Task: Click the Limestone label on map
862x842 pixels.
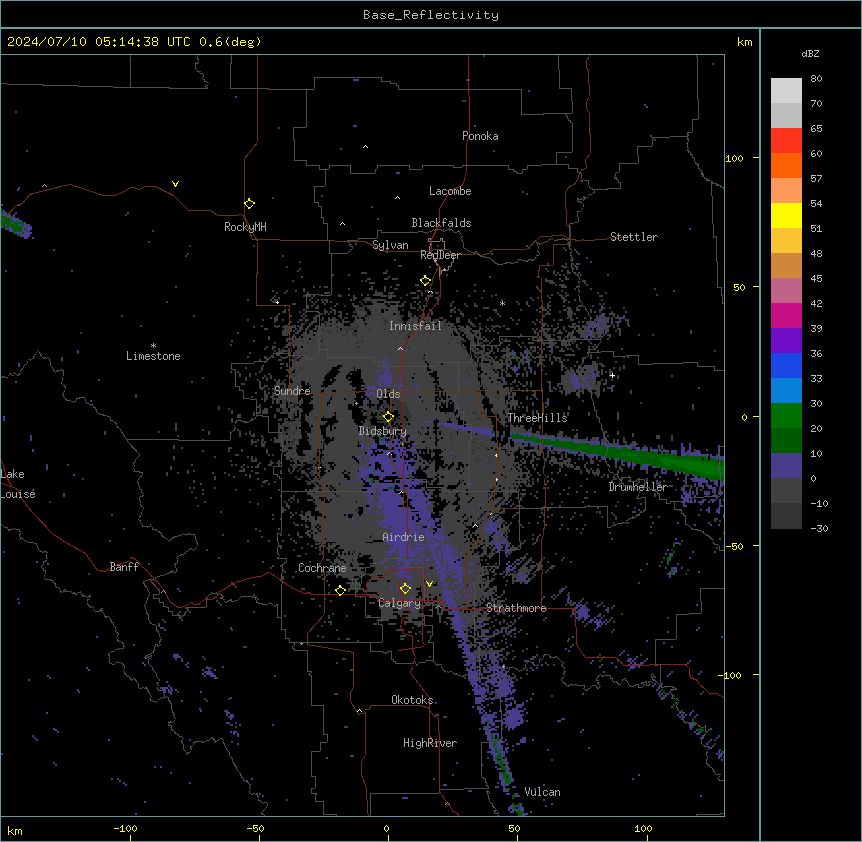Action: (153, 356)
